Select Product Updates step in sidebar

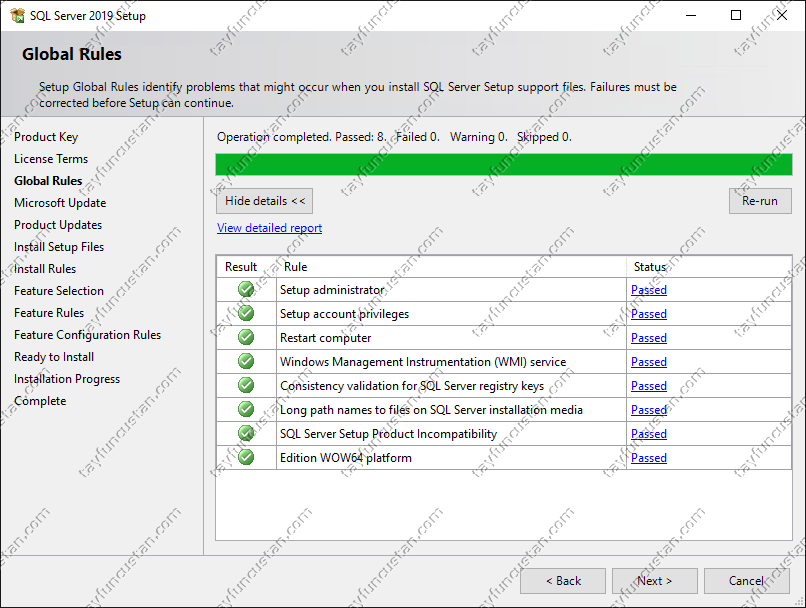pyautogui.click(x=58, y=225)
